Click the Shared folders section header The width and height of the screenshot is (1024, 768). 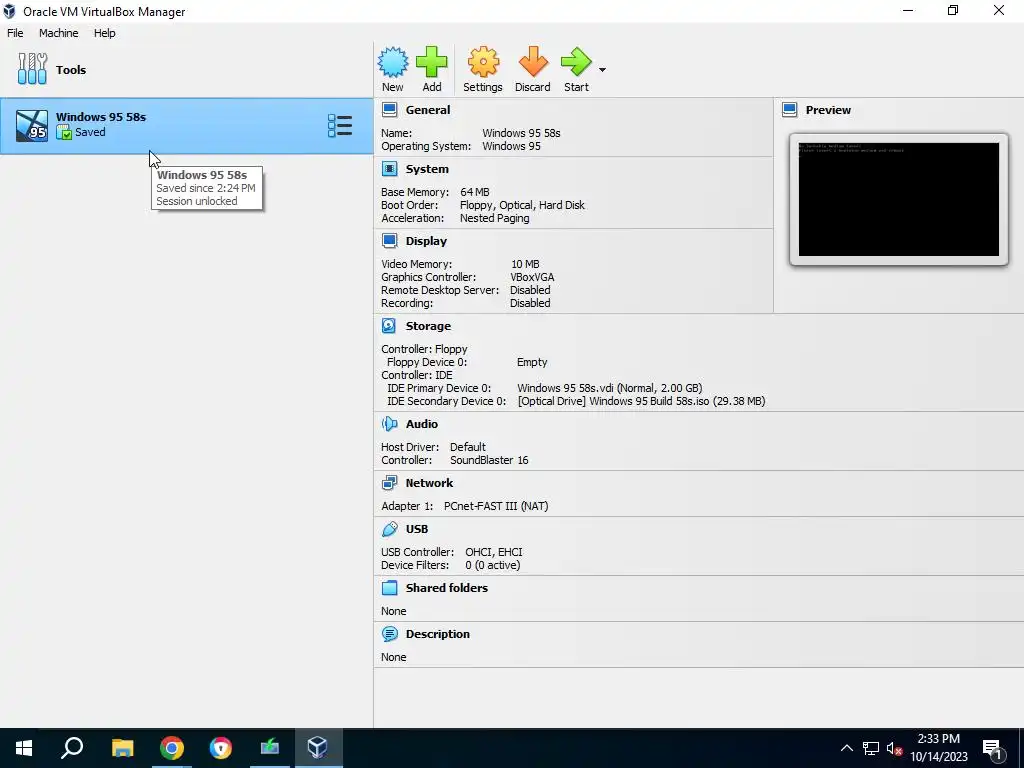pos(447,588)
